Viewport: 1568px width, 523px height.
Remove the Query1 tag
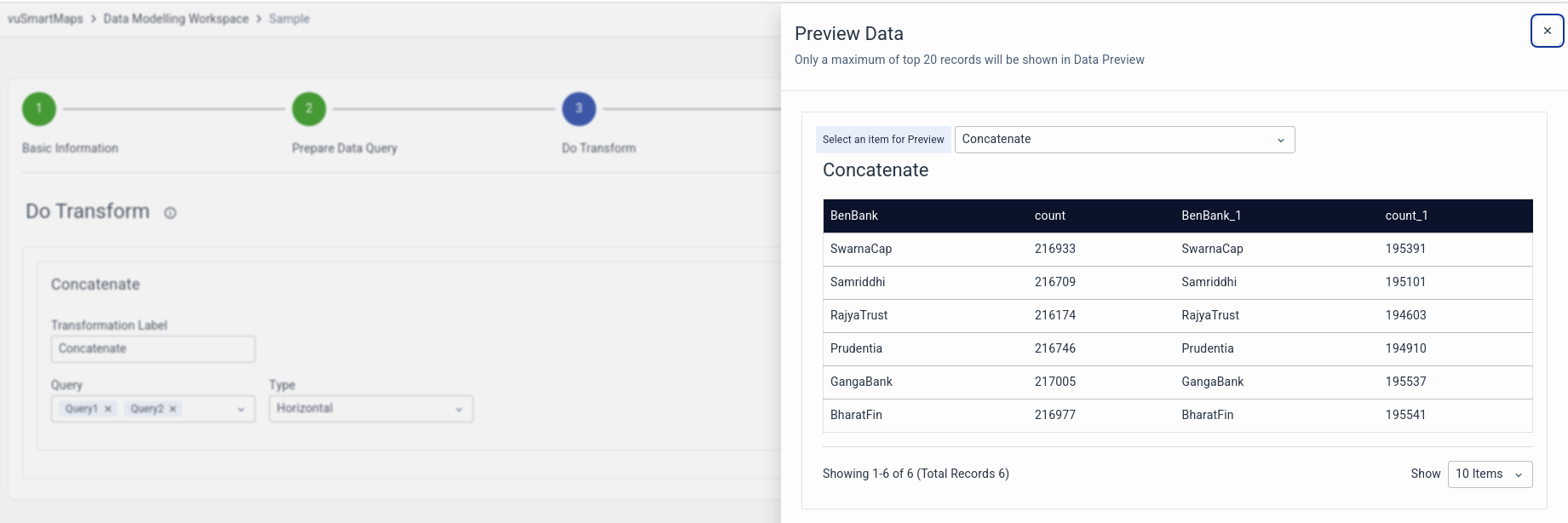[x=108, y=409]
